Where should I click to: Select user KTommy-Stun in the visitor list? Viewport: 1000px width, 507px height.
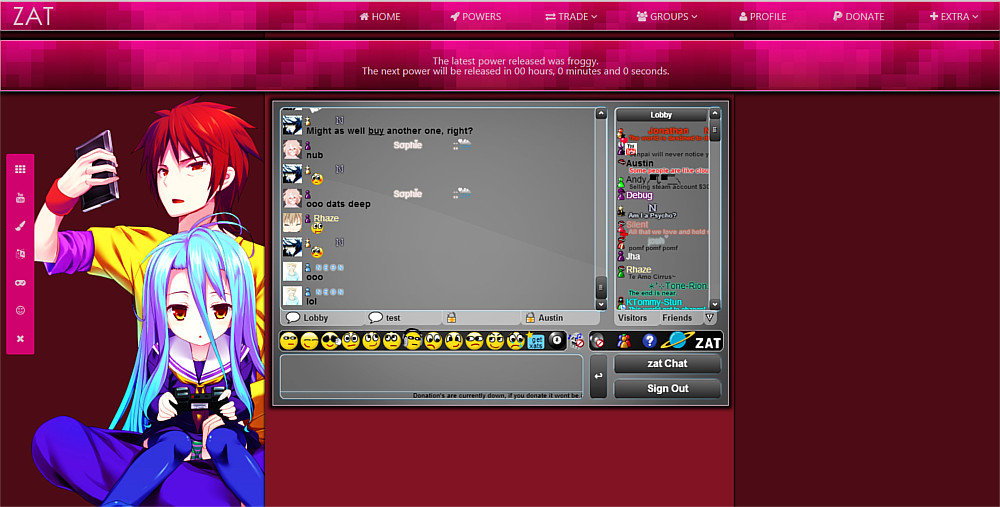654,302
